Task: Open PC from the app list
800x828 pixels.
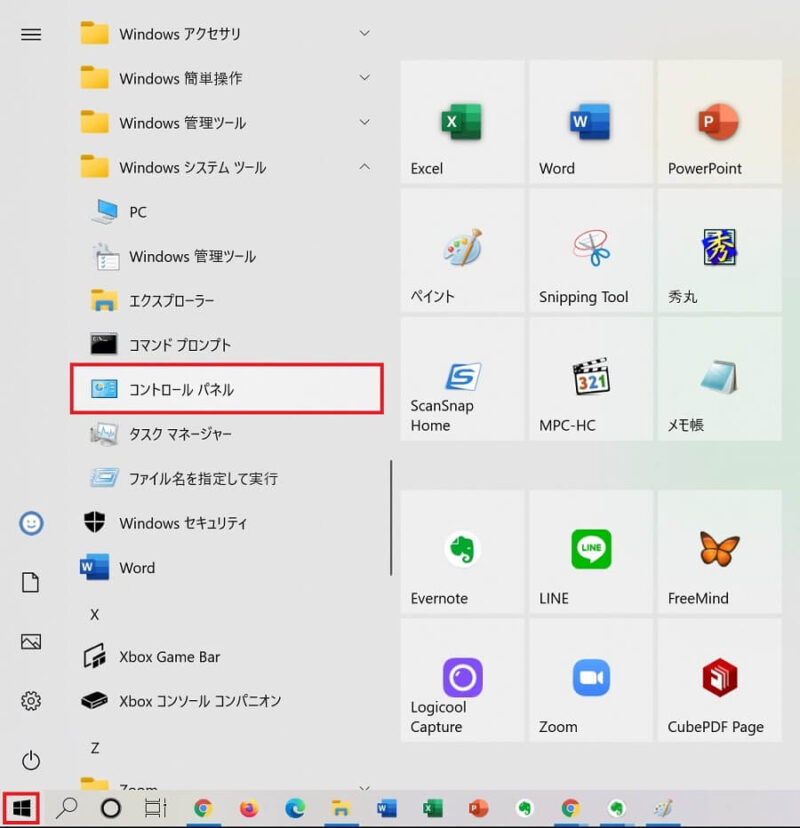Action: [x=227, y=212]
